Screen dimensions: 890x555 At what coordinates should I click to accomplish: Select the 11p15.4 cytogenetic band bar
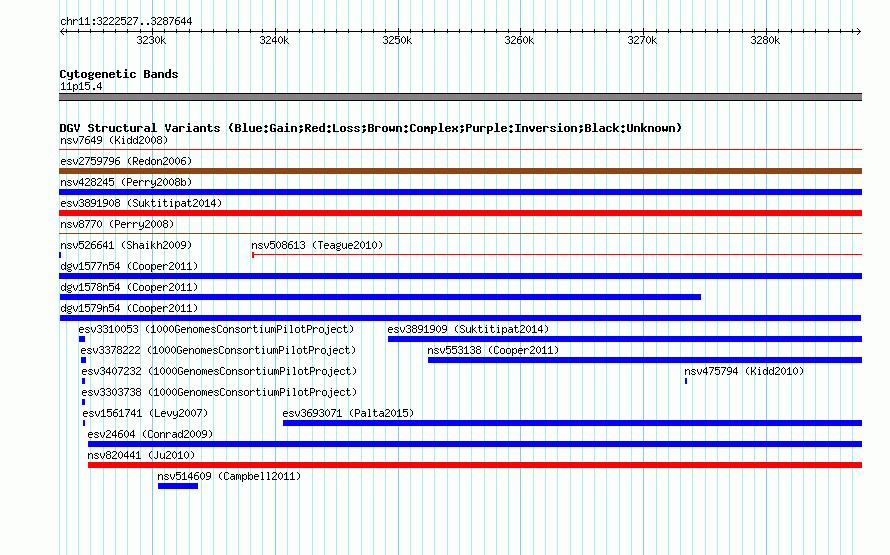click(x=460, y=97)
